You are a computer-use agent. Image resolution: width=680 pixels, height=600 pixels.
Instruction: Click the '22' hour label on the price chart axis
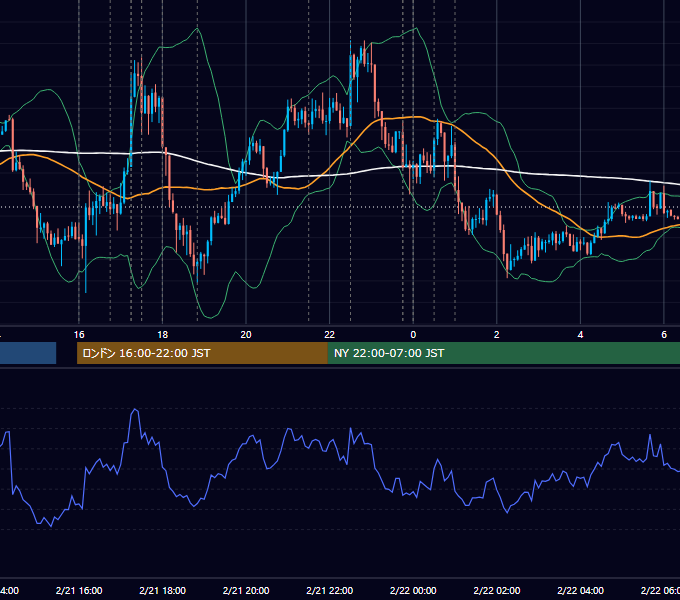pos(330,335)
